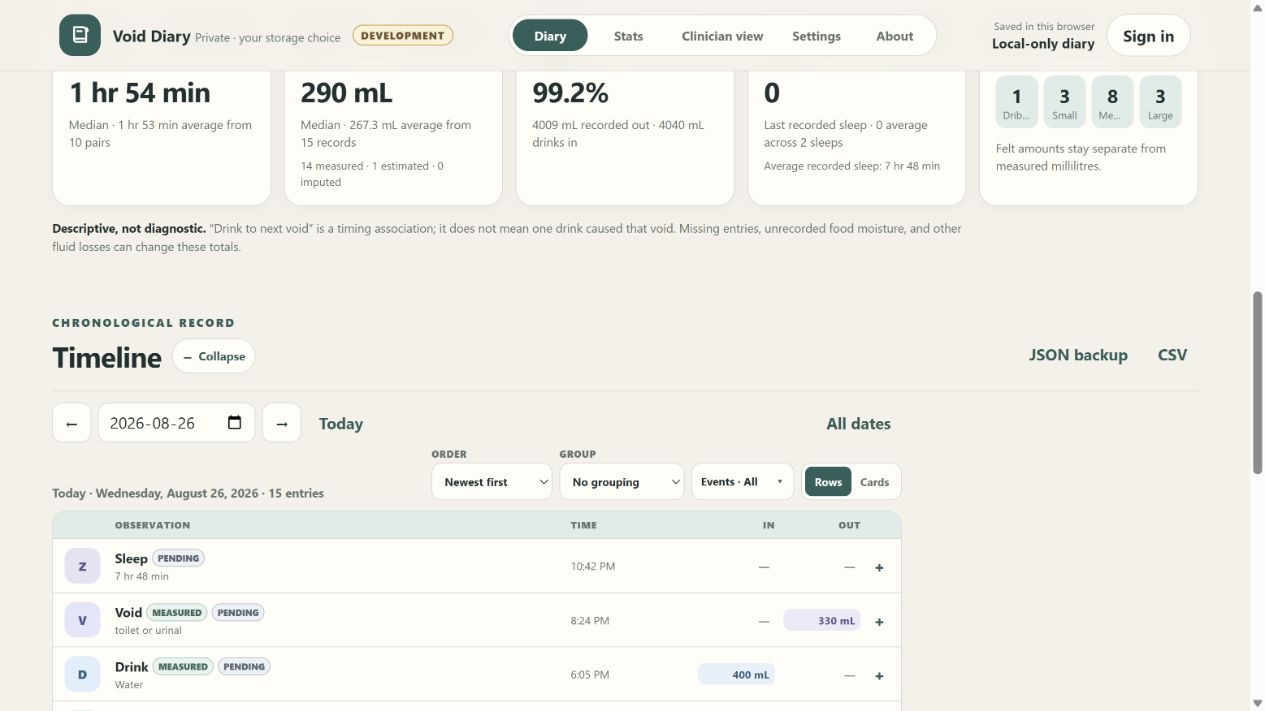The height and width of the screenshot is (711, 1265).
Task: Click the PENDING badge on Drink row
Action: click(x=244, y=666)
